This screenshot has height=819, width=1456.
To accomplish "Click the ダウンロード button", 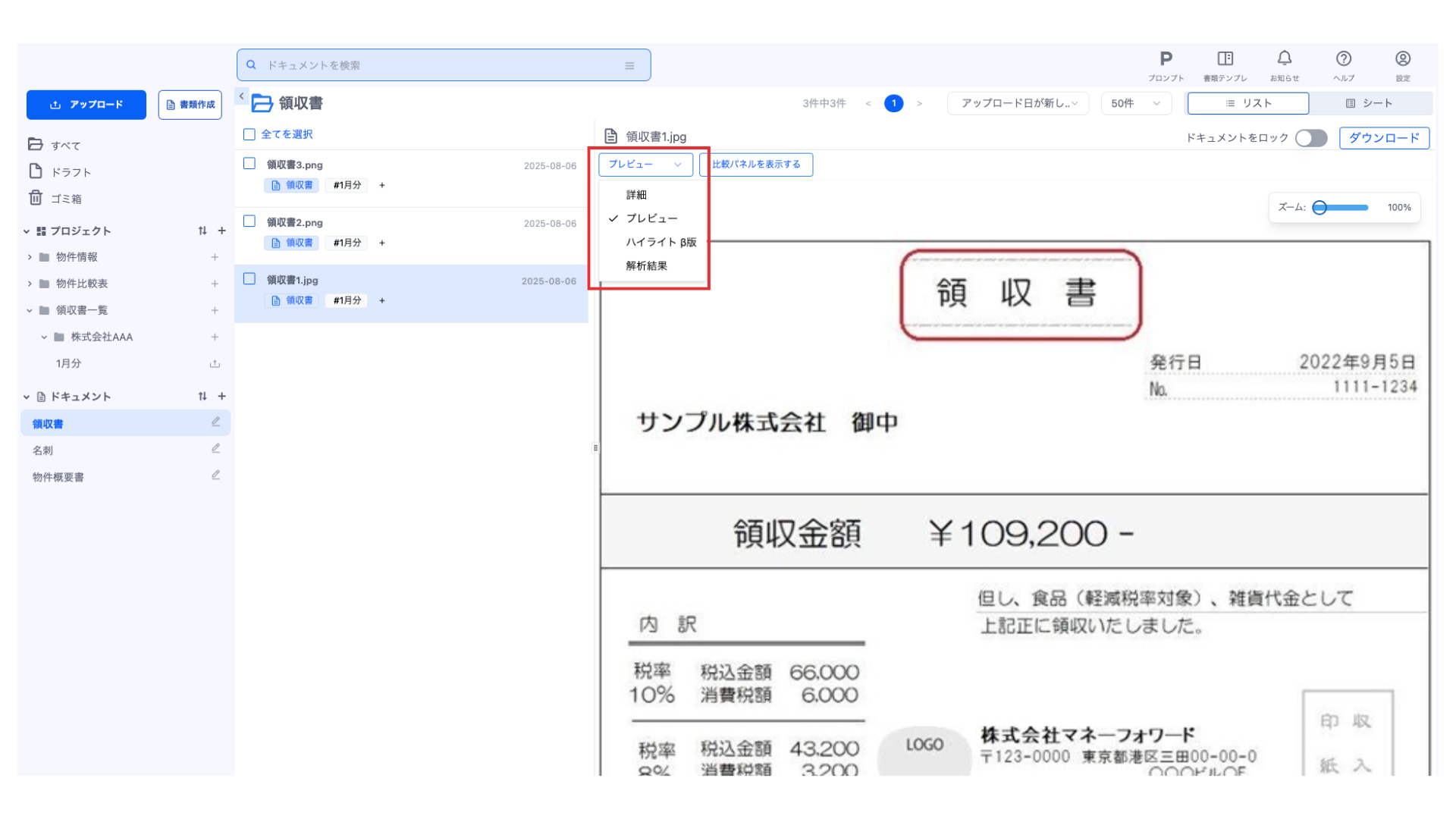I will click(x=1383, y=138).
